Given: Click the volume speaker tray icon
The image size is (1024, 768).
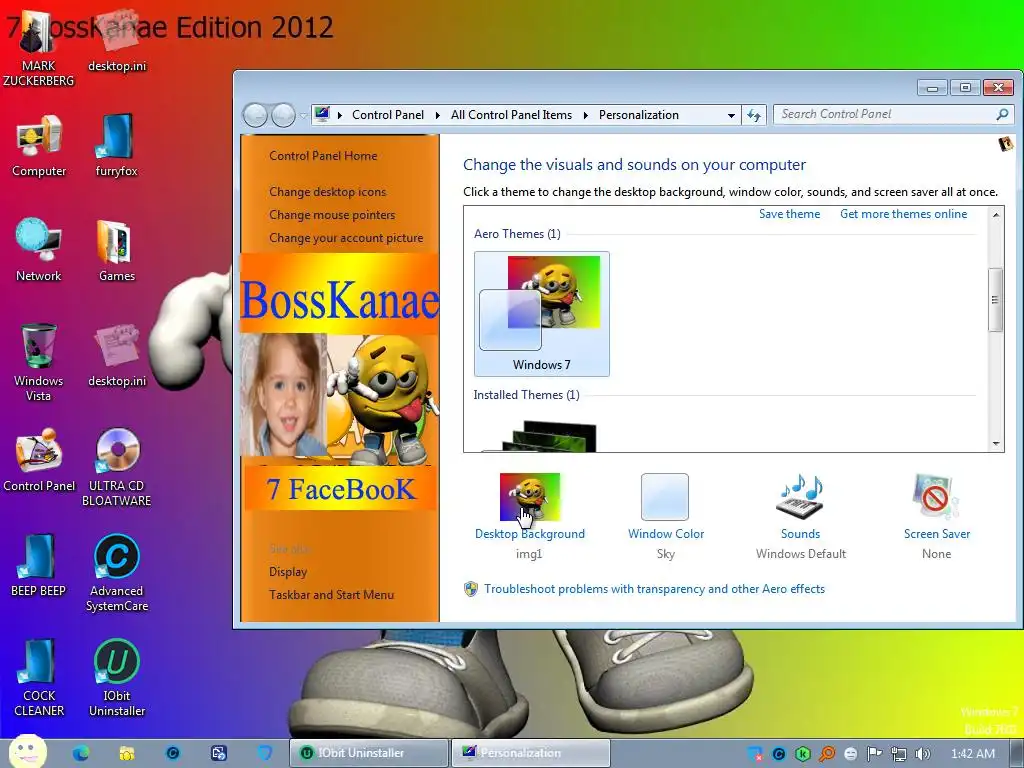Looking at the screenshot, I should (922, 754).
